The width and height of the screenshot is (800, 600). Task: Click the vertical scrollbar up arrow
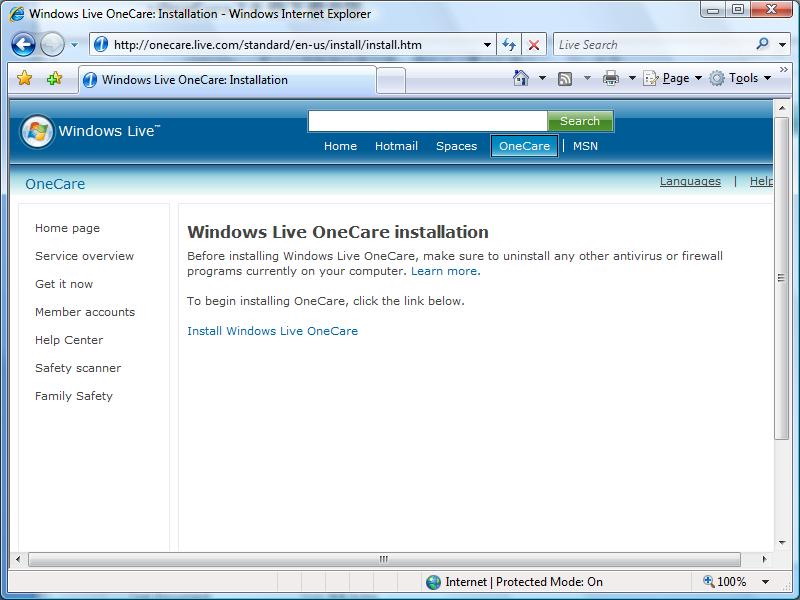(782, 108)
